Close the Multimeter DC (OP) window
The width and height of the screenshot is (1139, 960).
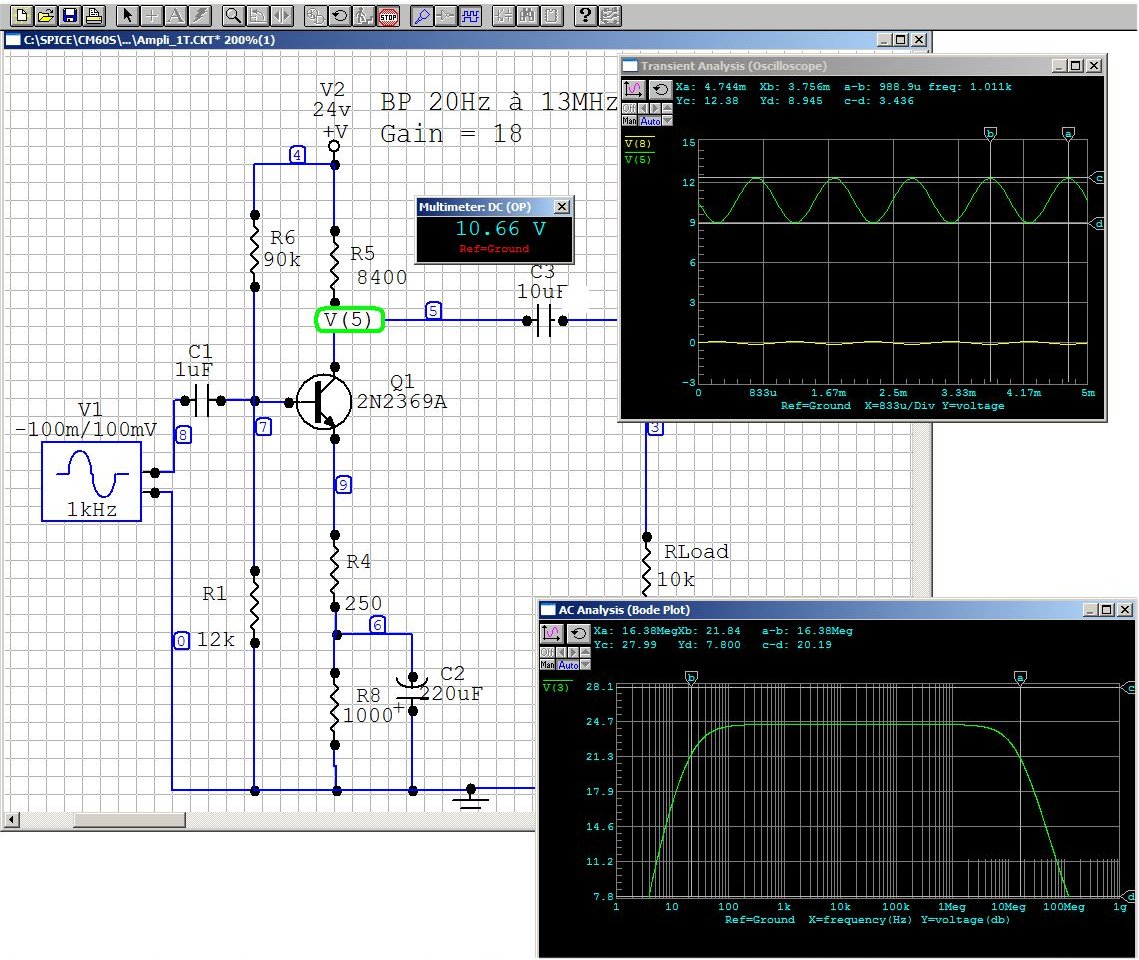click(562, 206)
